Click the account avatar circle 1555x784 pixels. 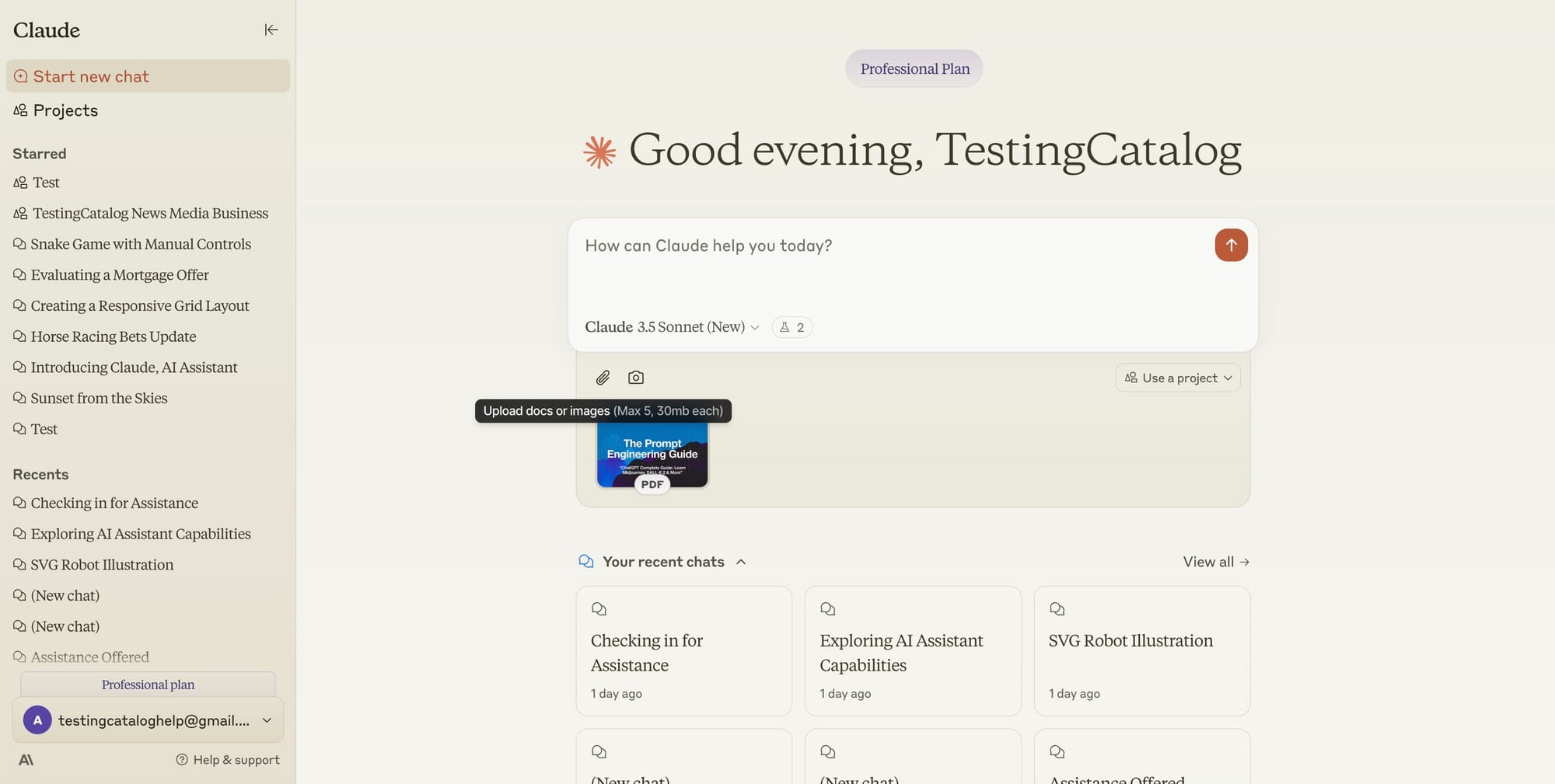[x=37, y=720]
